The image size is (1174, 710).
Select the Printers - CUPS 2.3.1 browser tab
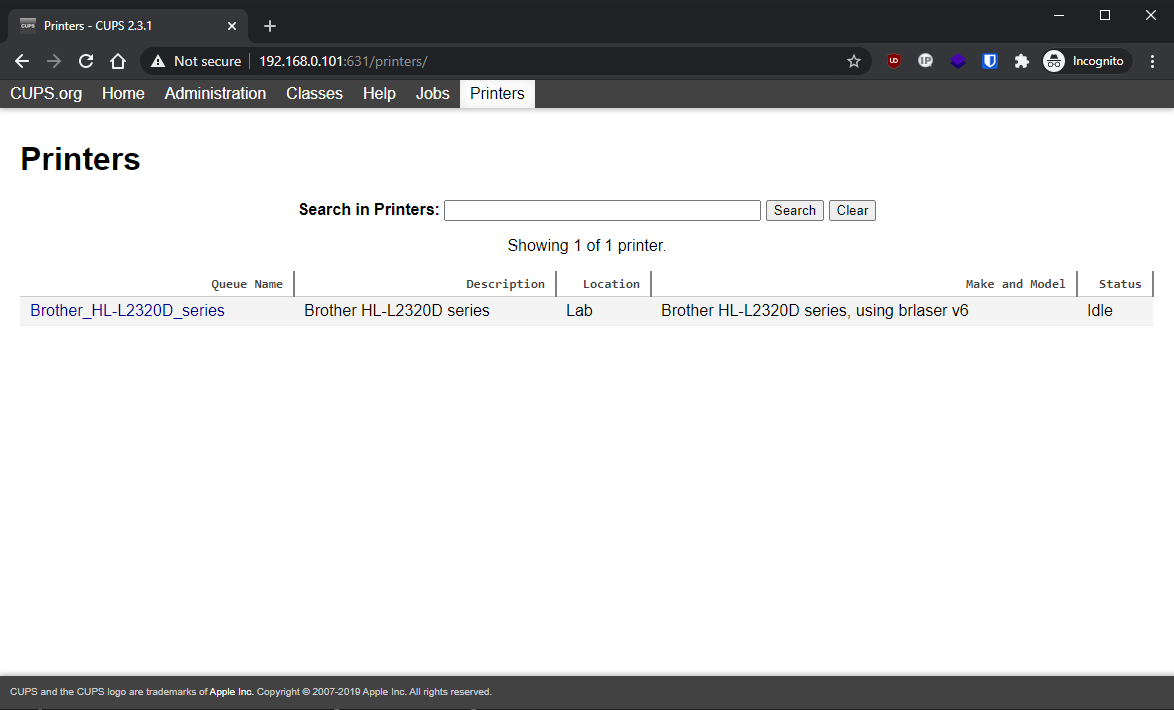click(127, 26)
